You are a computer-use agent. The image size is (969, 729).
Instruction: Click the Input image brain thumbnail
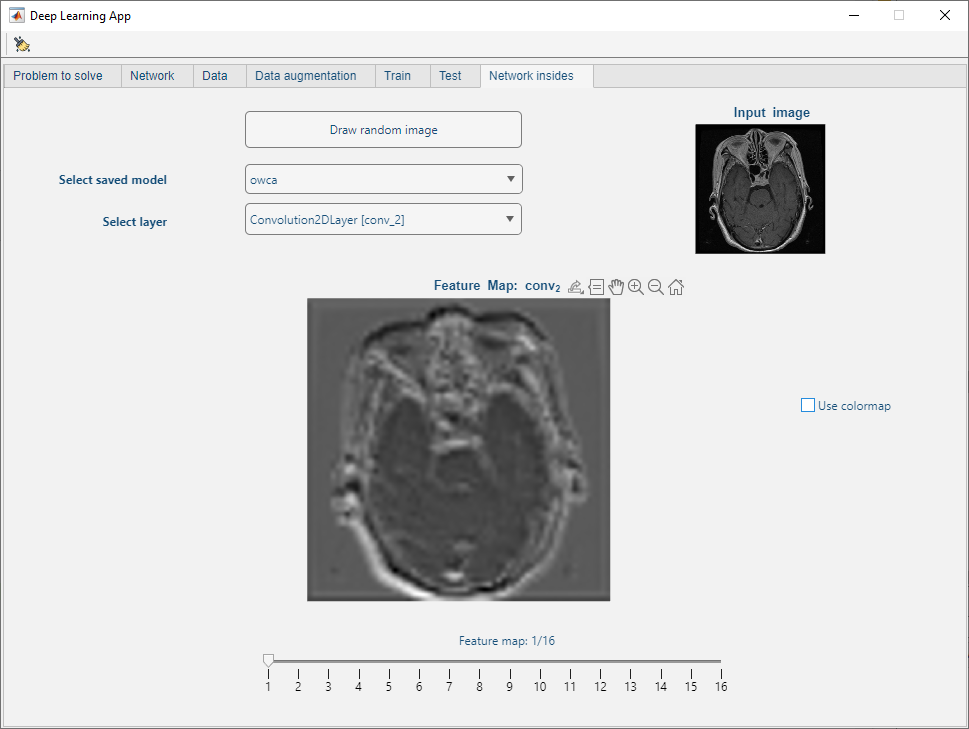[x=760, y=189]
